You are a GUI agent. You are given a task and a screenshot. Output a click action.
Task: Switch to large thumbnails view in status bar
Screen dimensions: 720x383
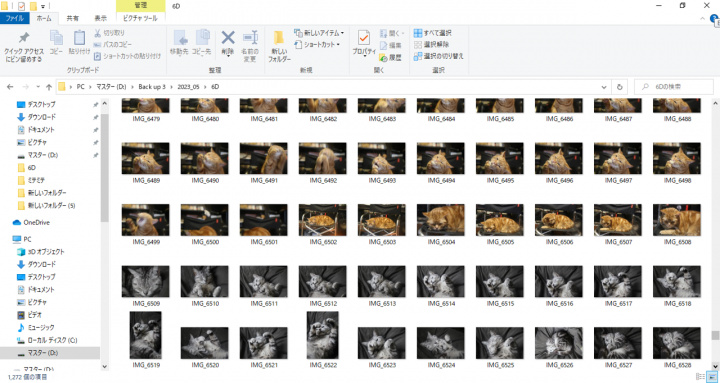coord(712,377)
